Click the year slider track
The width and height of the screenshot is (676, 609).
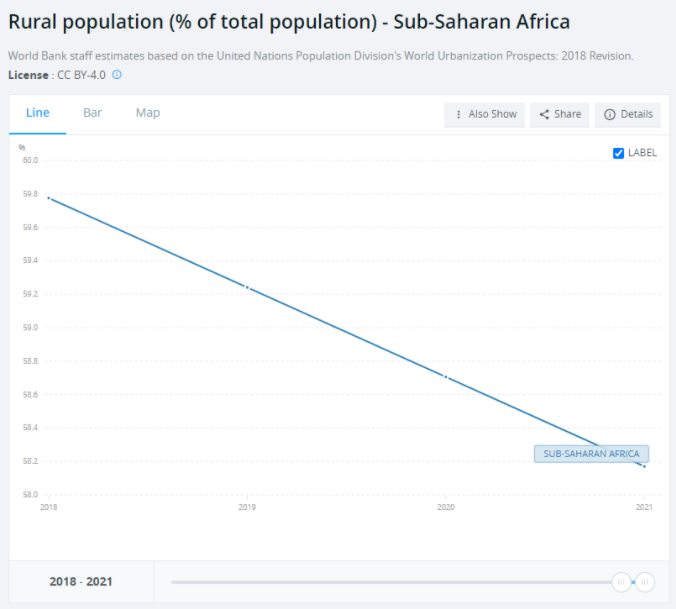(x=390, y=581)
